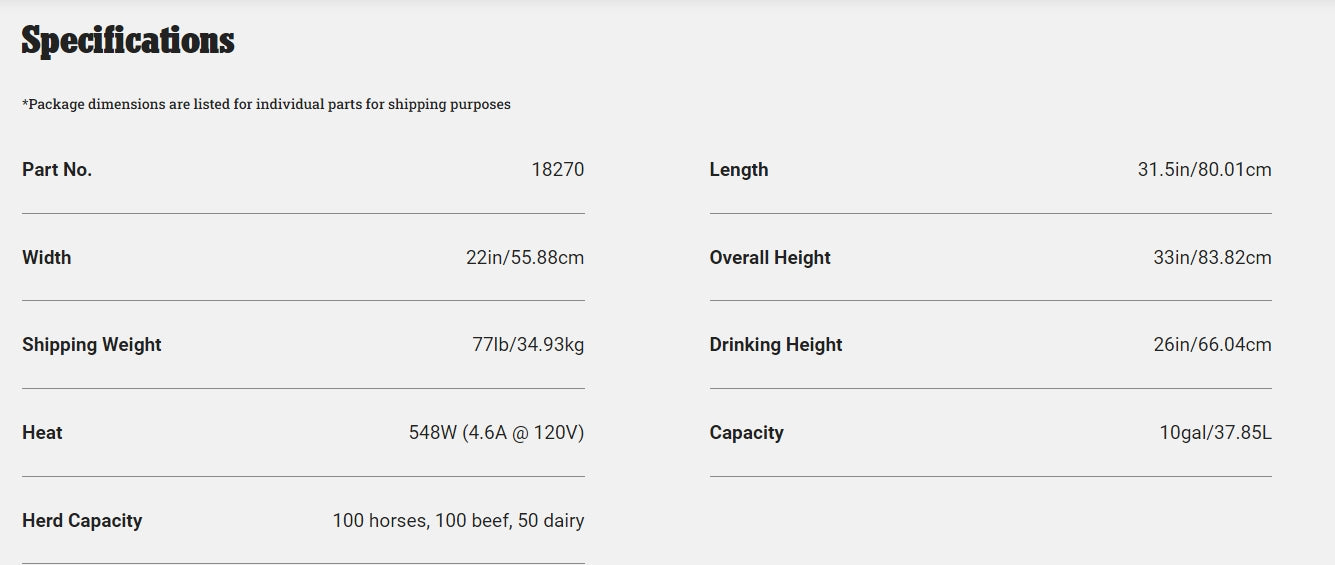Click the Length label

tap(739, 170)
